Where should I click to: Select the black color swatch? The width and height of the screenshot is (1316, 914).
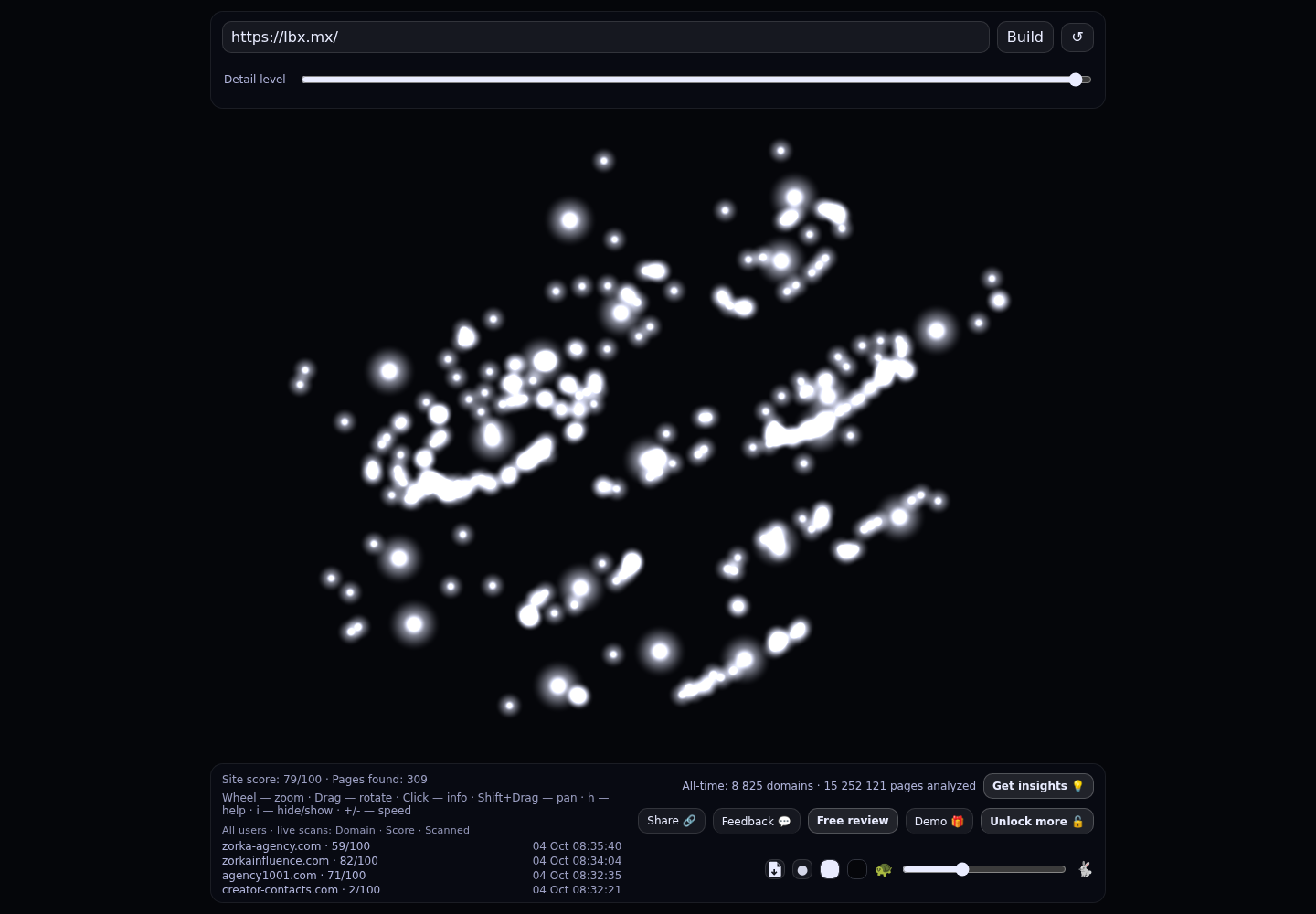(x=857, y=869)
